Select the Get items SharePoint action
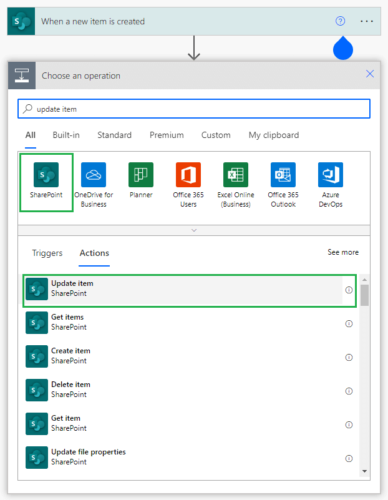This screenshot has height=500, width=388. pyautogui.click(x=189, y=323)
